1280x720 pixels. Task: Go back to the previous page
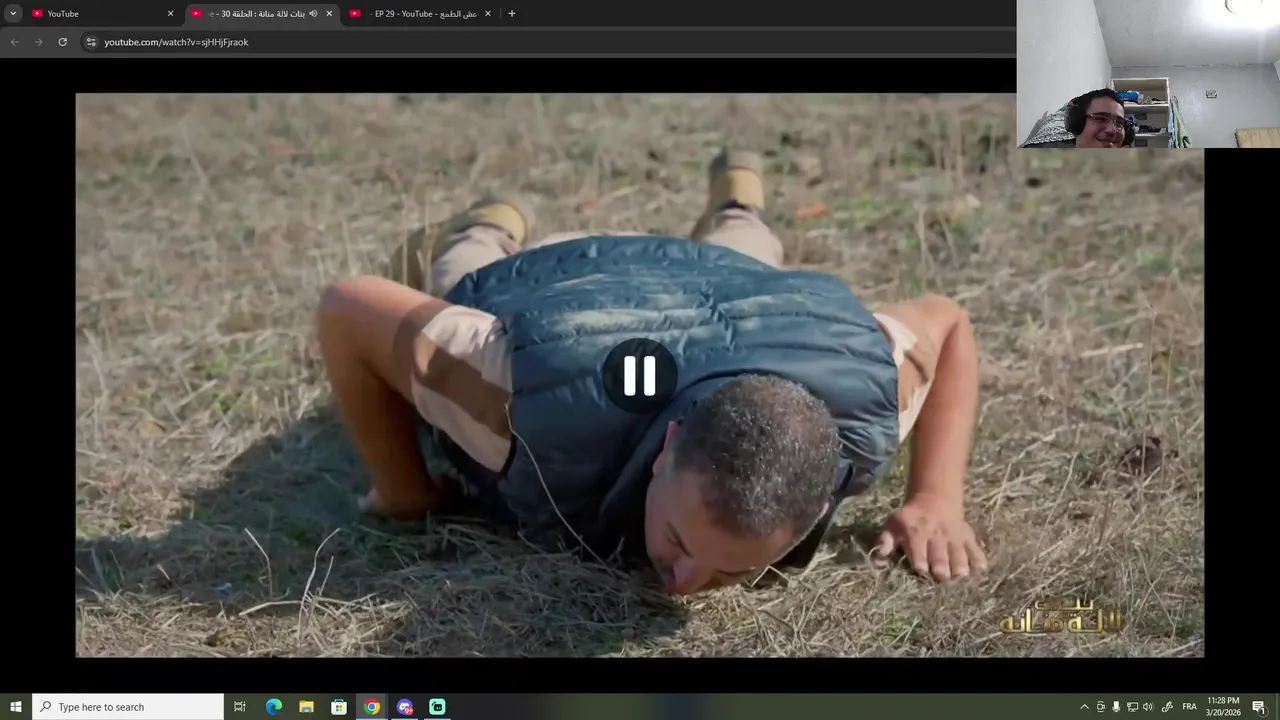[15, 42]
